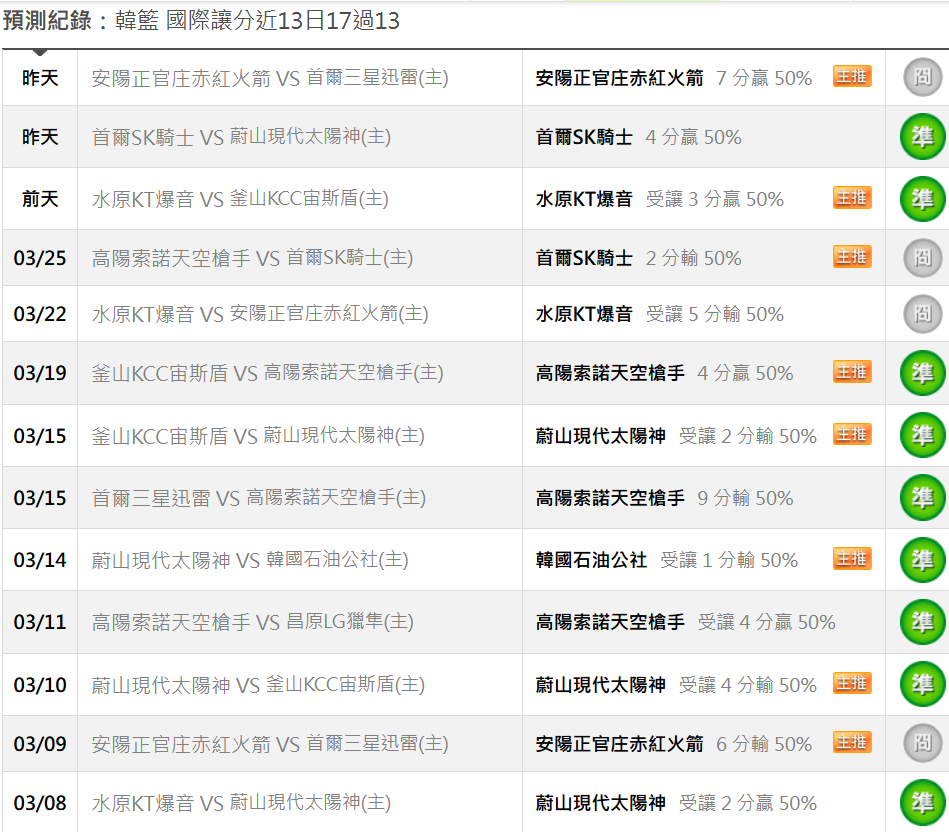Screen dimensions: 949x832
Task: Click the green 準 icon in the 03/11 row
Action: coord(922,622)
